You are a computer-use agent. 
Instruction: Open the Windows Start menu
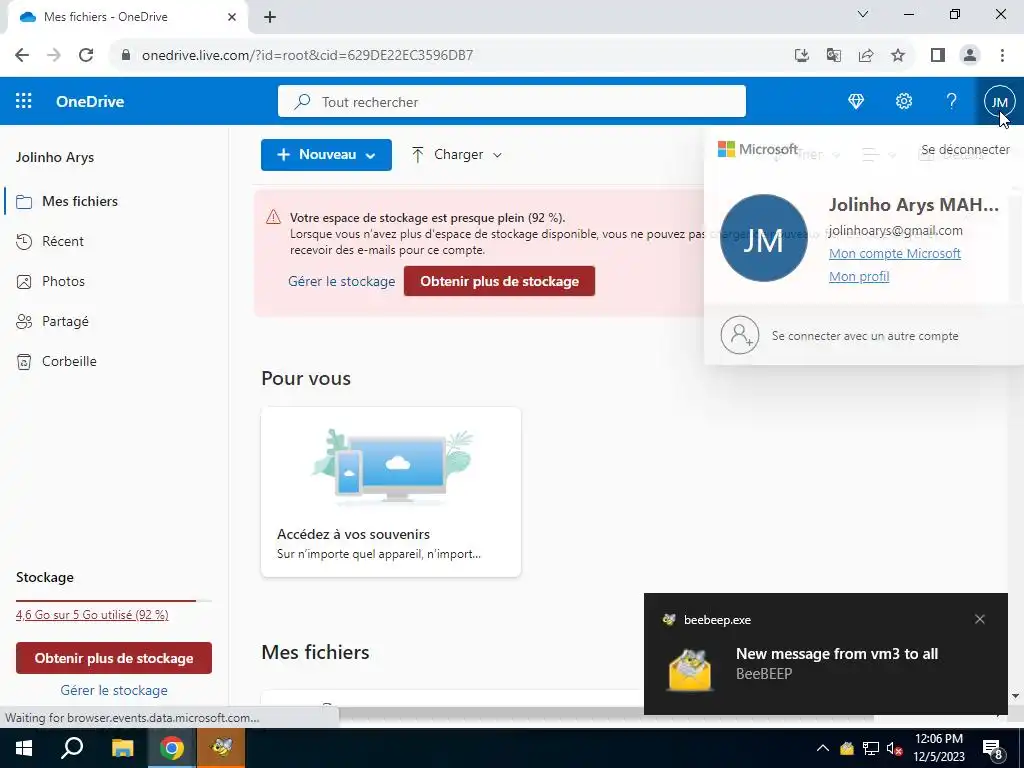24,748
